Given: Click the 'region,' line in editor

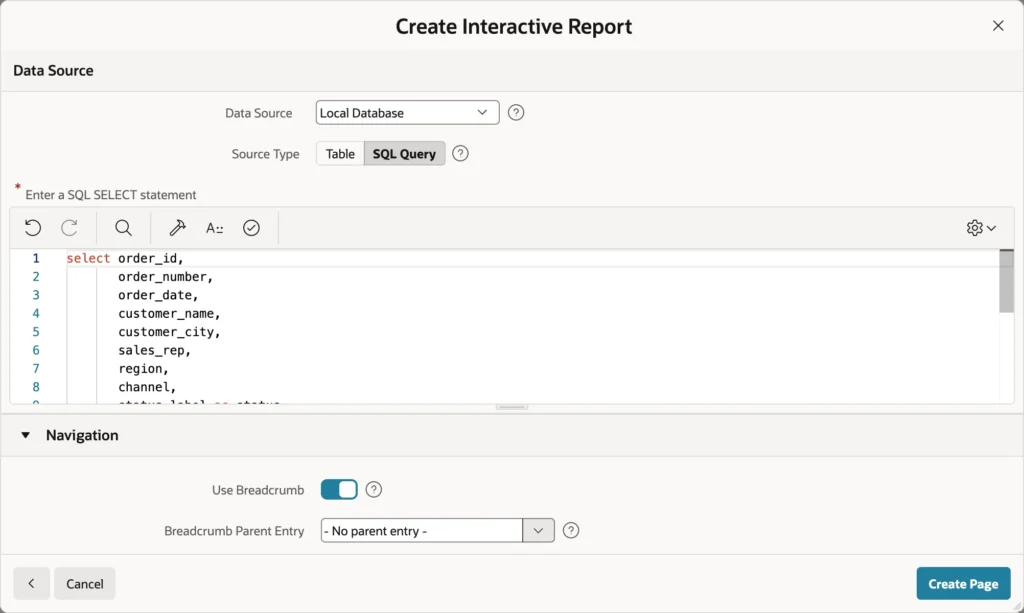Looking at the screenshot, I should pyautogui.click(x=143, y=369).
